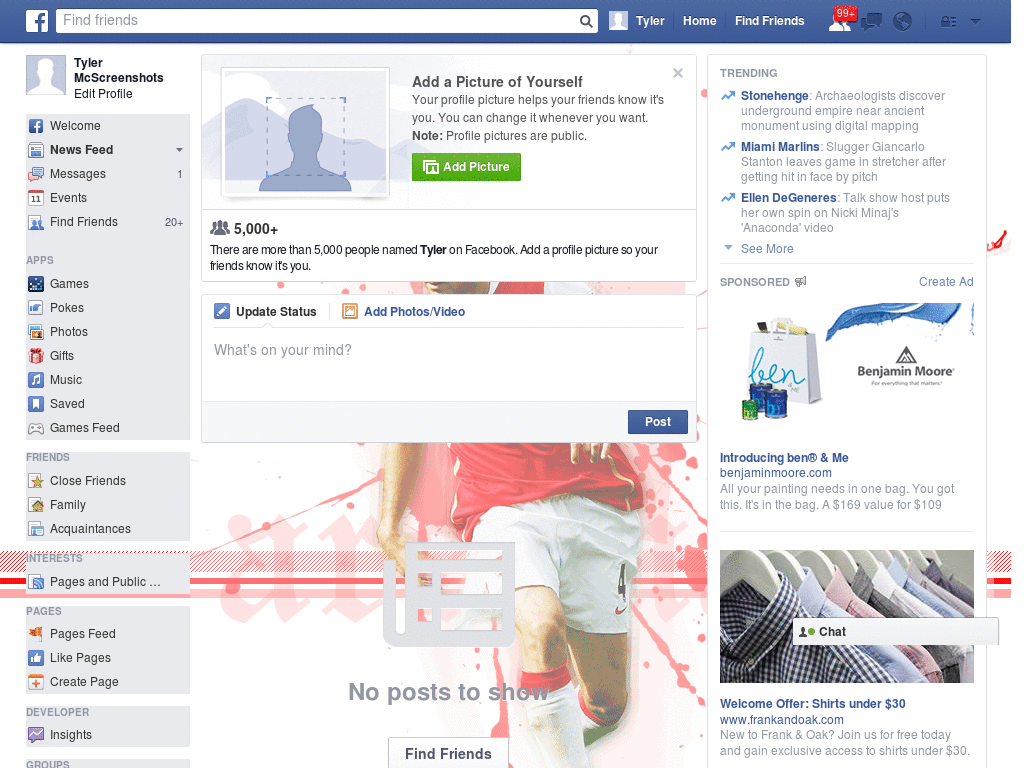Open Introducing ben® & Me ad link

click(784, 458)
